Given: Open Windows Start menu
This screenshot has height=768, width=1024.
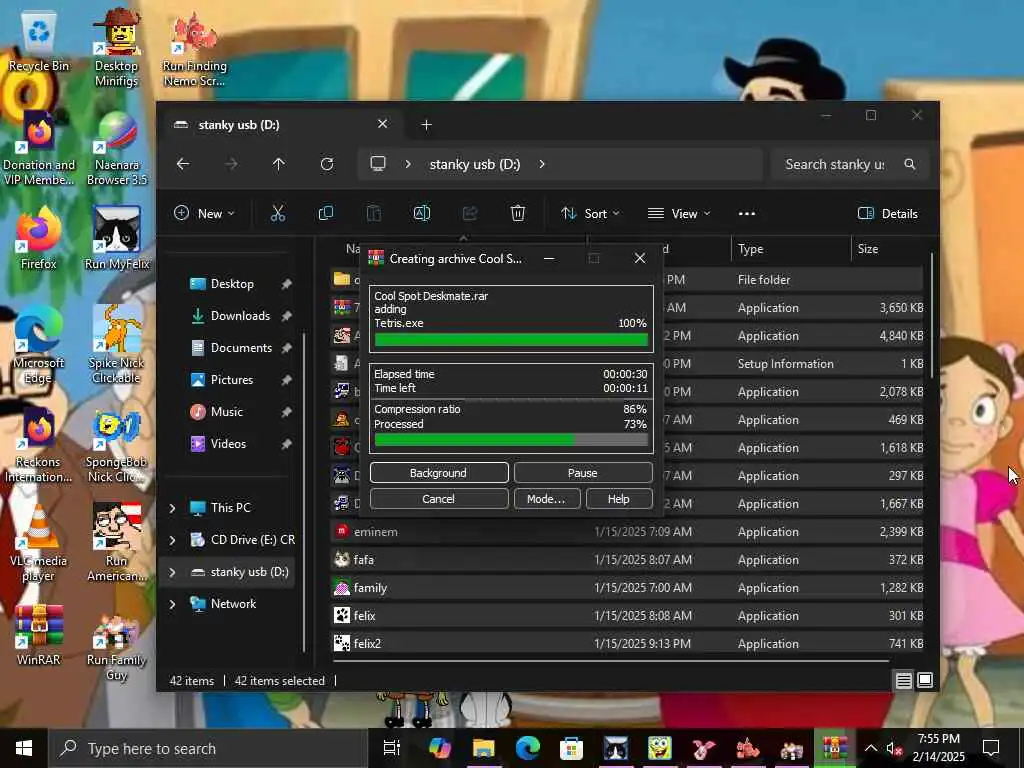Looking at the screenshot, I should coord(24,748).
